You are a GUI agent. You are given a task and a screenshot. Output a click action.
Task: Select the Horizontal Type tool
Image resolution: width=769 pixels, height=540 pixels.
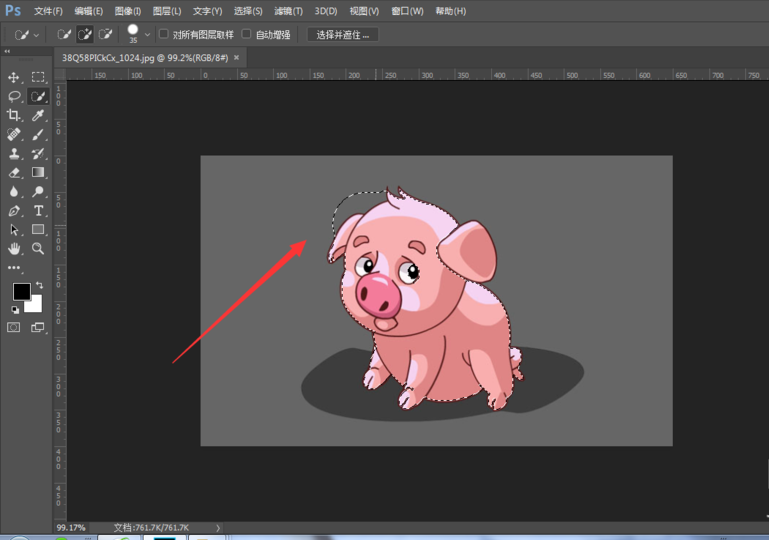coord(38,211)
